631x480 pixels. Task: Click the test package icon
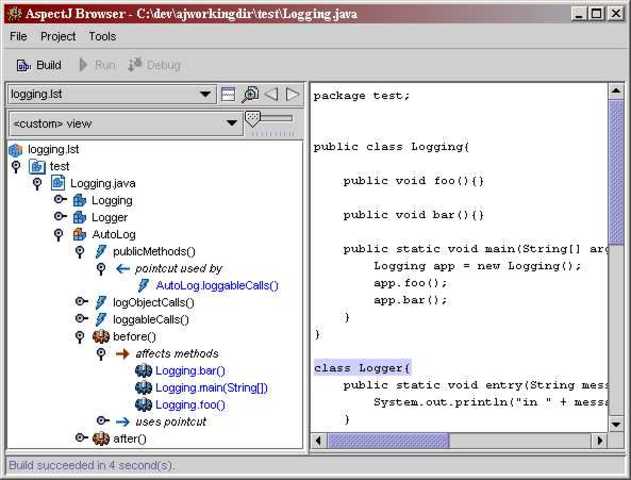point(37,167)
